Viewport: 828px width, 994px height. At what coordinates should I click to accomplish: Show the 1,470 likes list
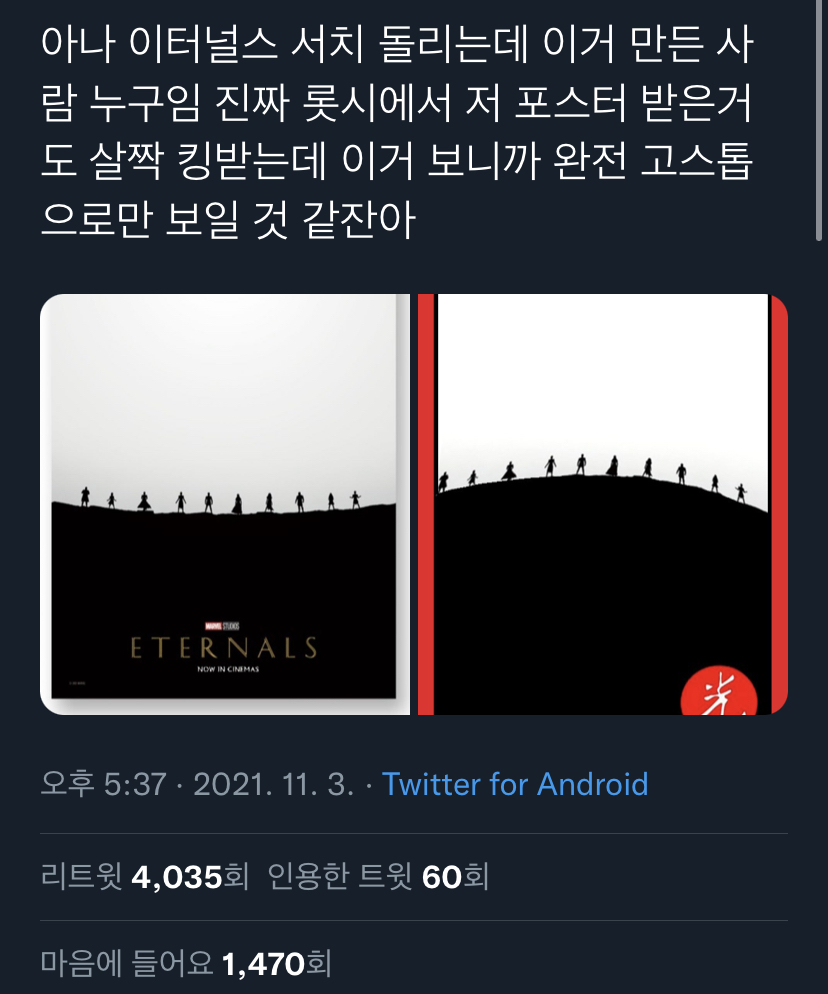pyautogui.click(x=186, y=964)
